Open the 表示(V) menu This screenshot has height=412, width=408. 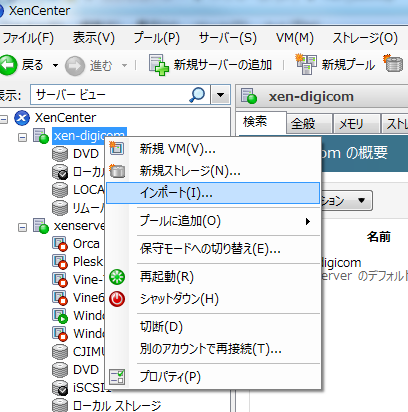[94, 38]
